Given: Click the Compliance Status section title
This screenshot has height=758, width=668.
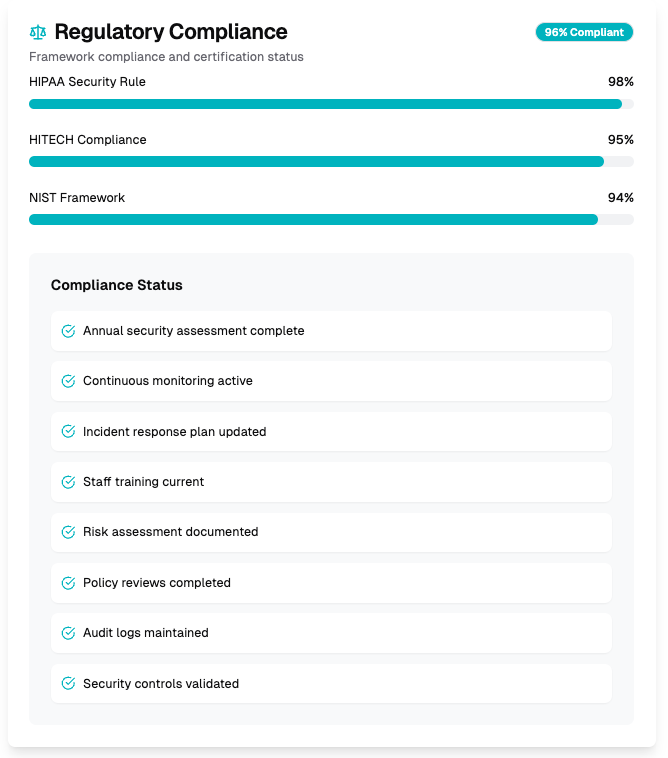Looking at the screenshot, I should (117, 285).
